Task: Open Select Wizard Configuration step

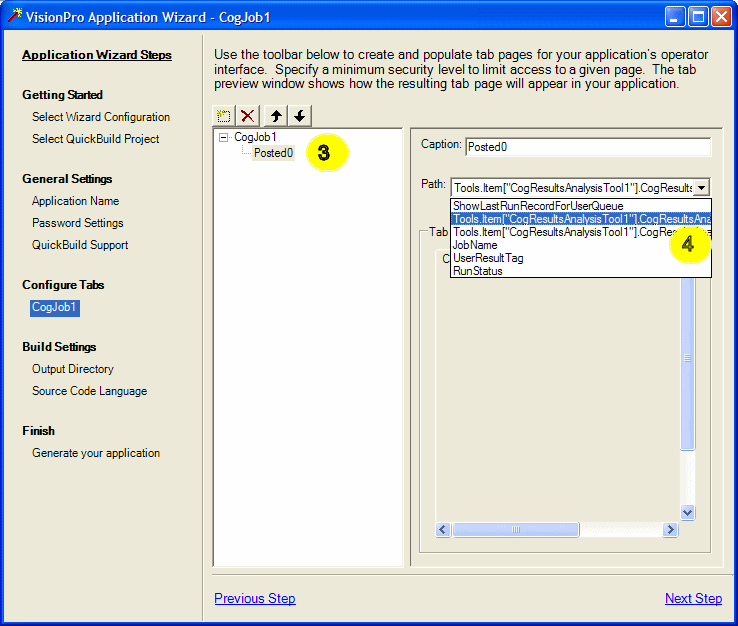Action: [101, 117]
